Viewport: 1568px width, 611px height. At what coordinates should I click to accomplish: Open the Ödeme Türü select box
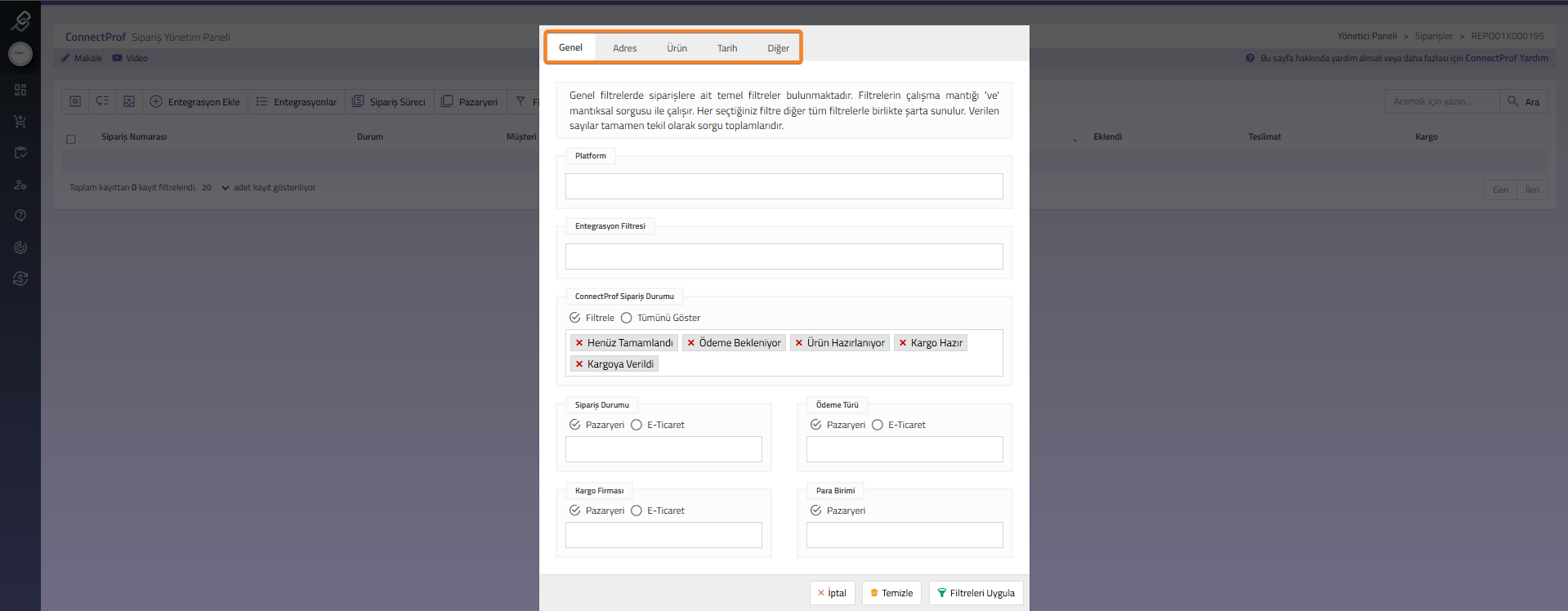[905, 449]
